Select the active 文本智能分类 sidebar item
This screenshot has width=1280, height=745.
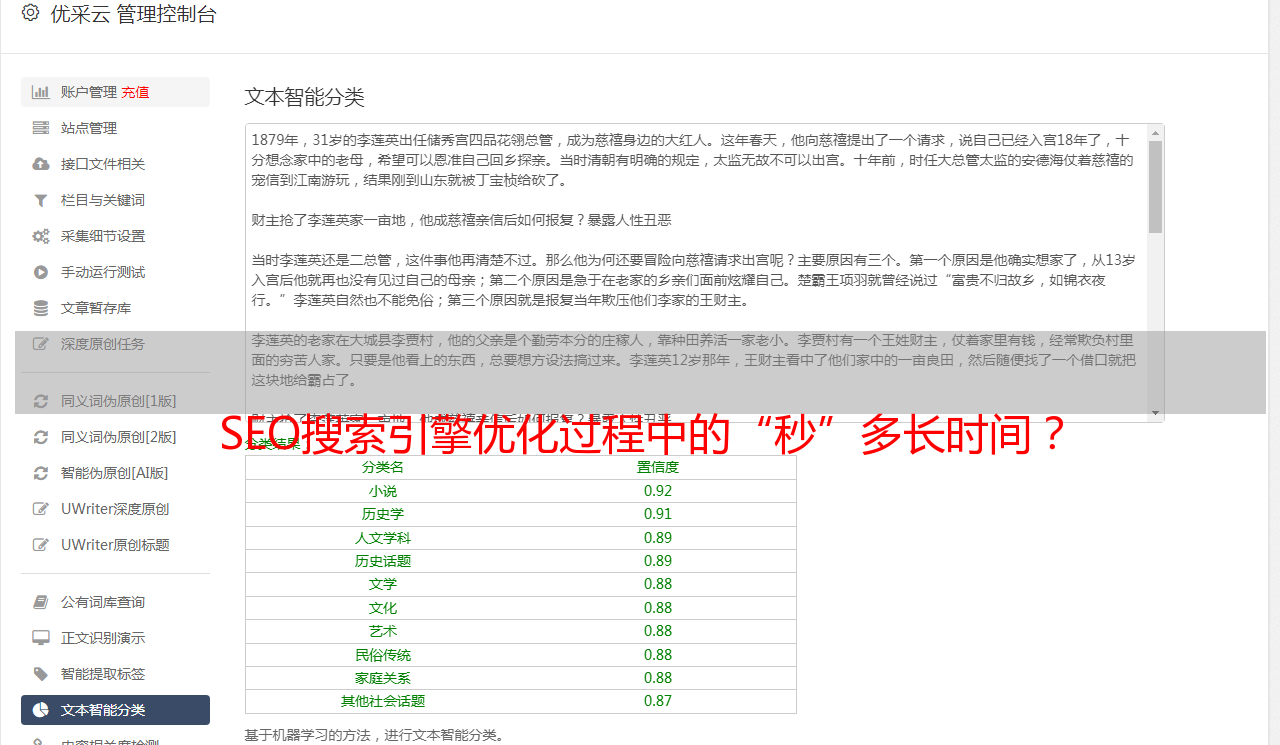pos(115,710)
